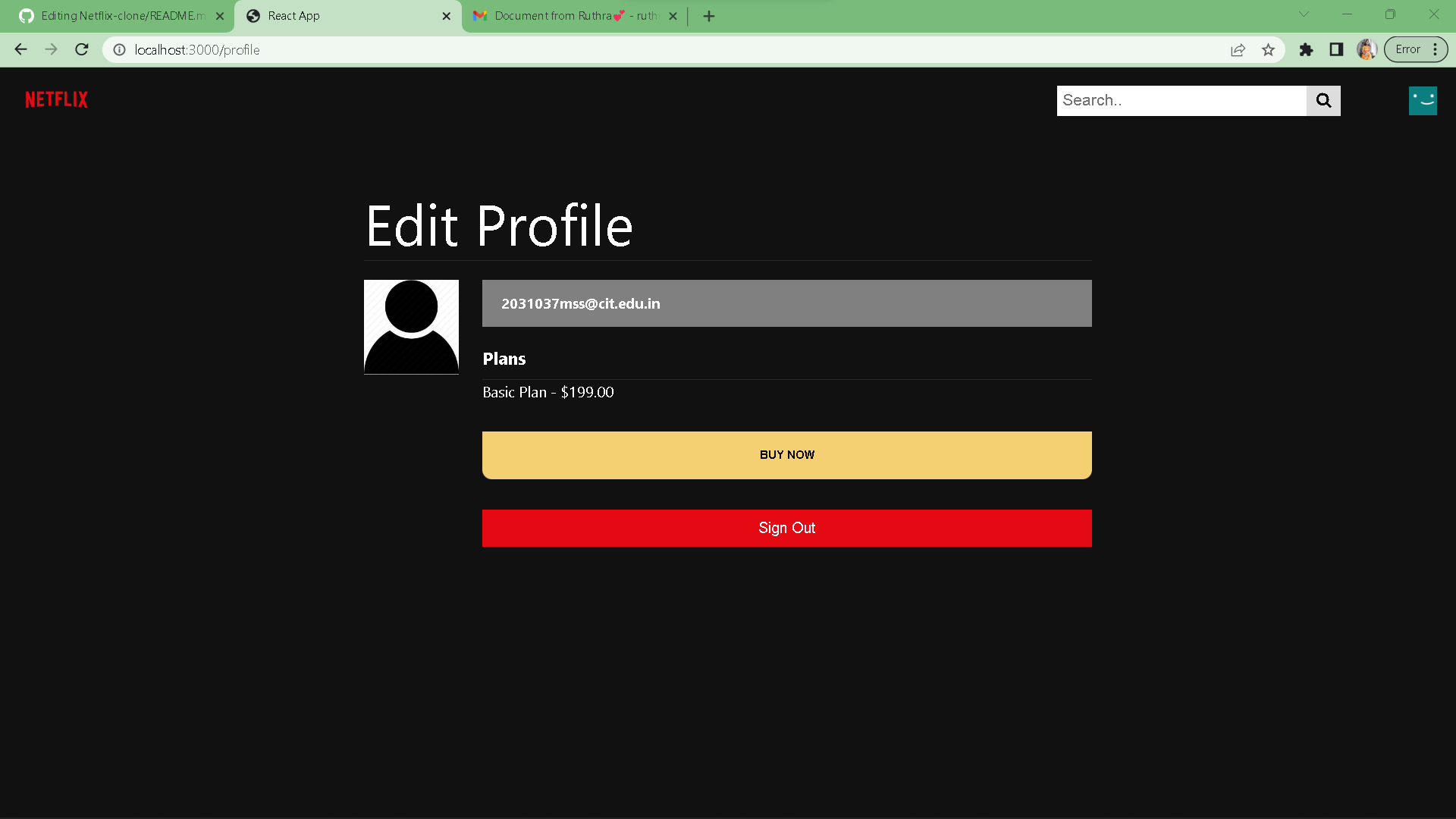The image size is (1456, 819).
Task: Click the Sign Out button
Action: (x=786, y=528)
